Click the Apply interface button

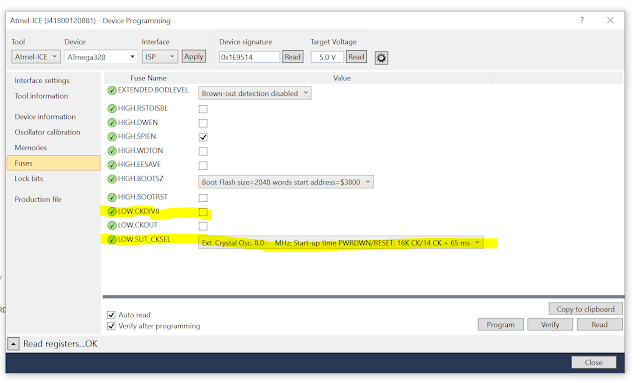pyautogui.click(x=193, y=57)
